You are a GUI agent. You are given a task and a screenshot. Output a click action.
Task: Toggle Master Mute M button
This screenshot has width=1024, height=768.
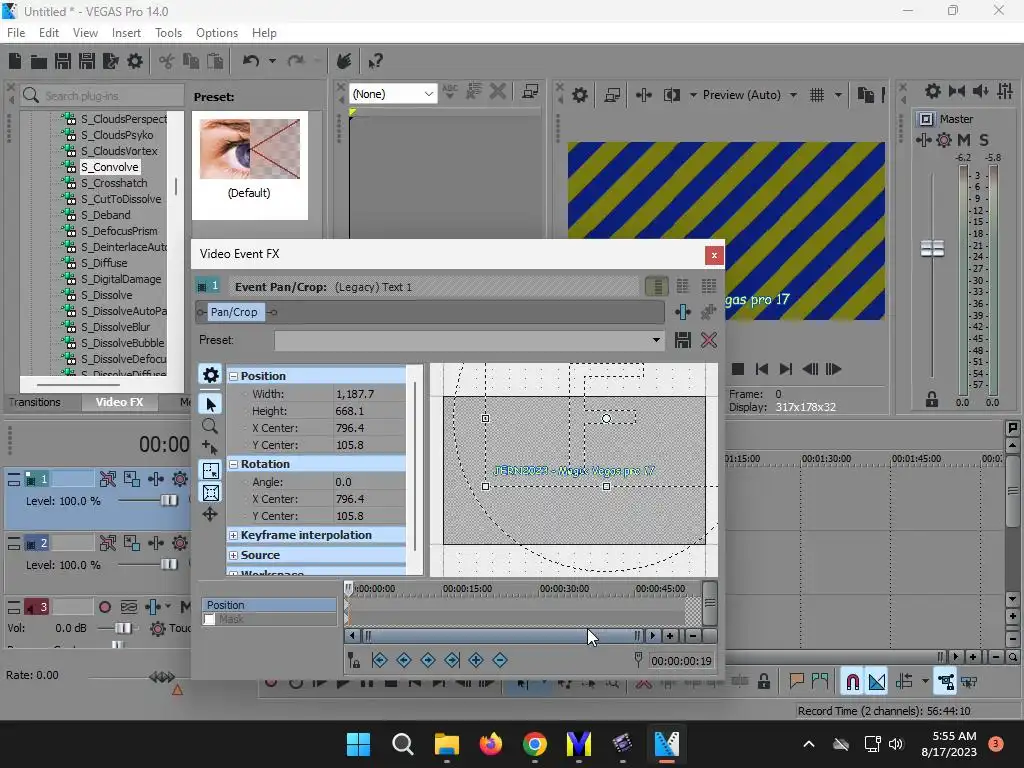(964, 140)
